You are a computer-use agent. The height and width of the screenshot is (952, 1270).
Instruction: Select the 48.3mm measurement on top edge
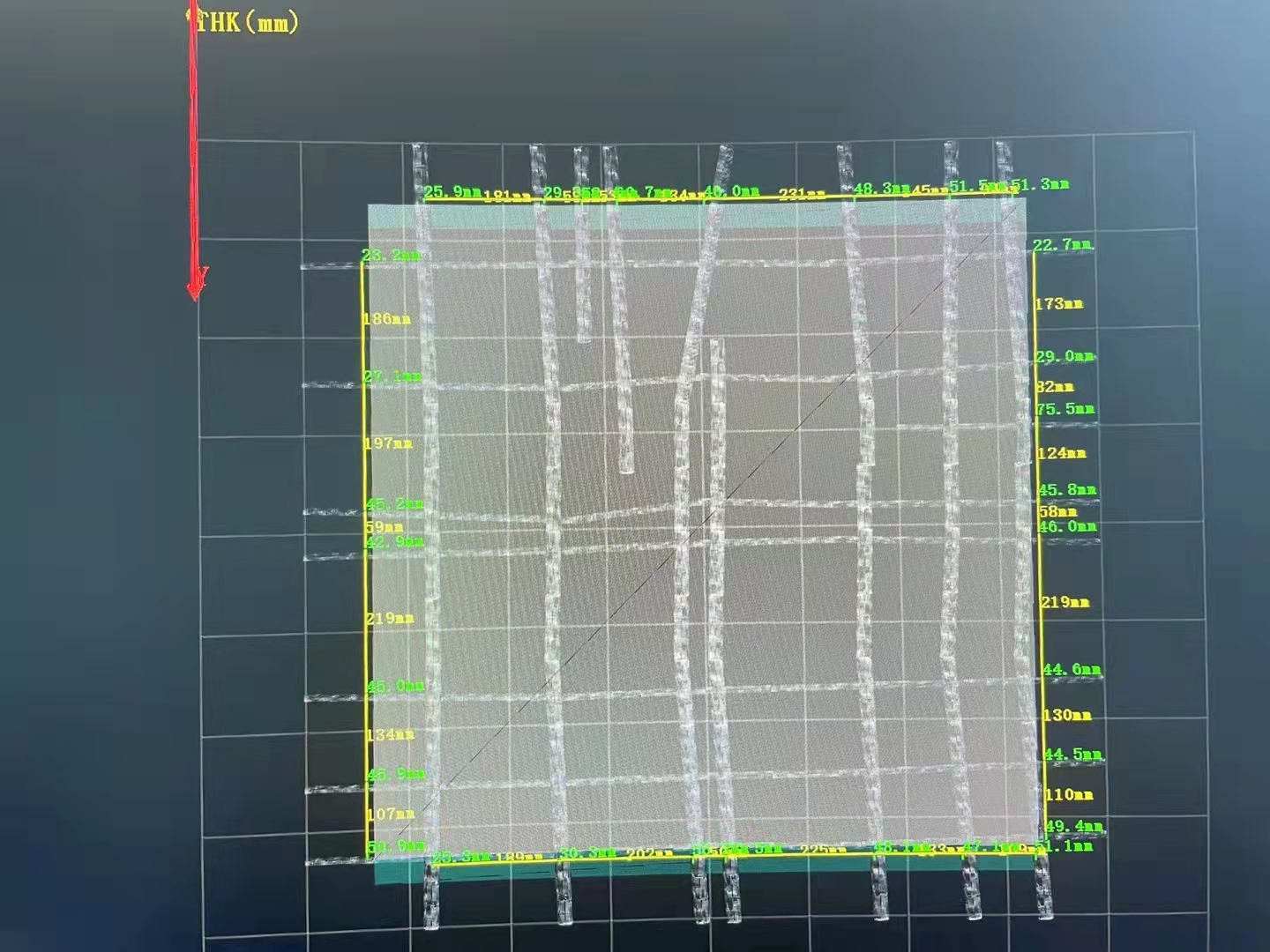(881, 186)
